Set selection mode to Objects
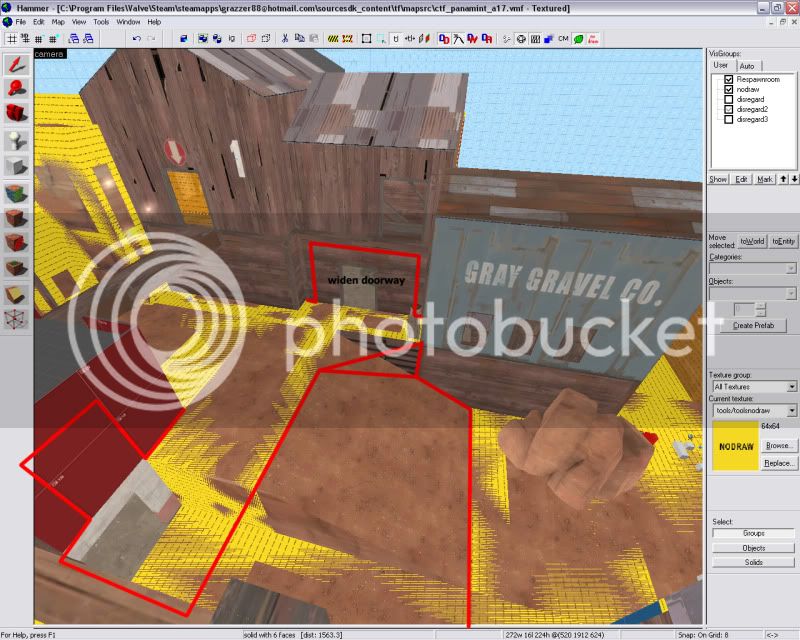This screenshot has height=640, width=800. (x=753, y=548)
